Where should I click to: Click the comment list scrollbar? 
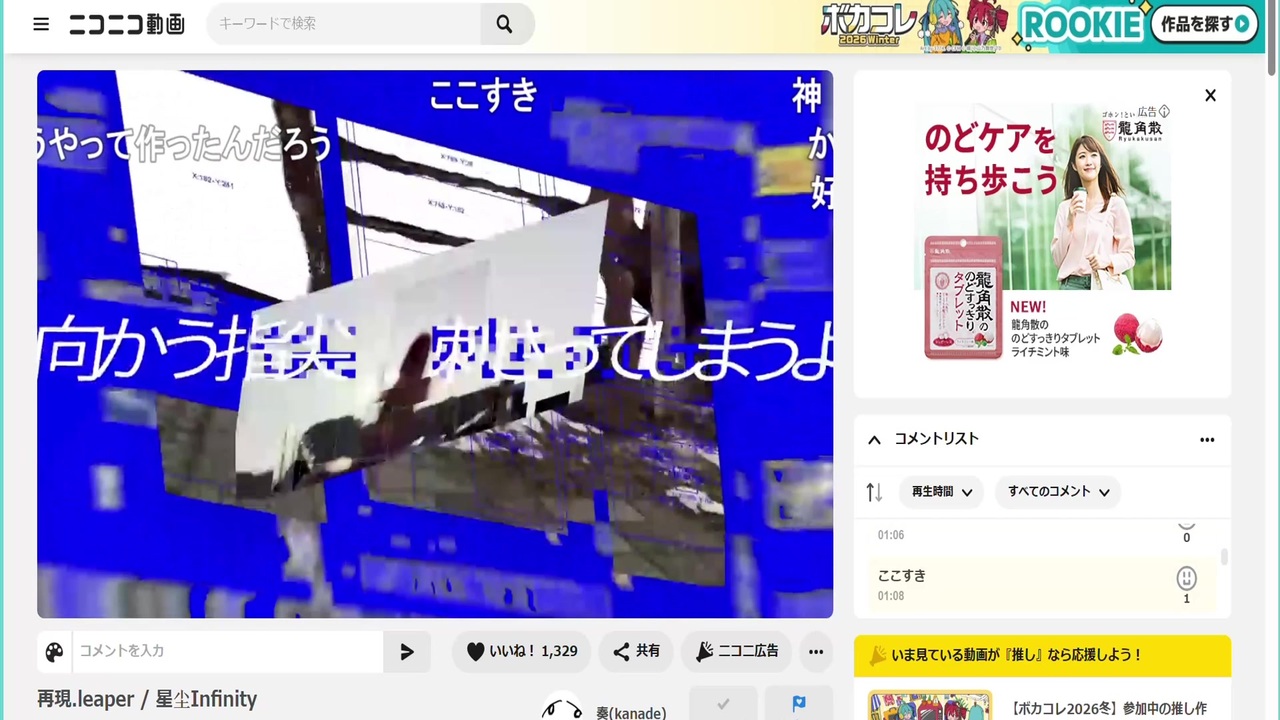(1224, 557)
